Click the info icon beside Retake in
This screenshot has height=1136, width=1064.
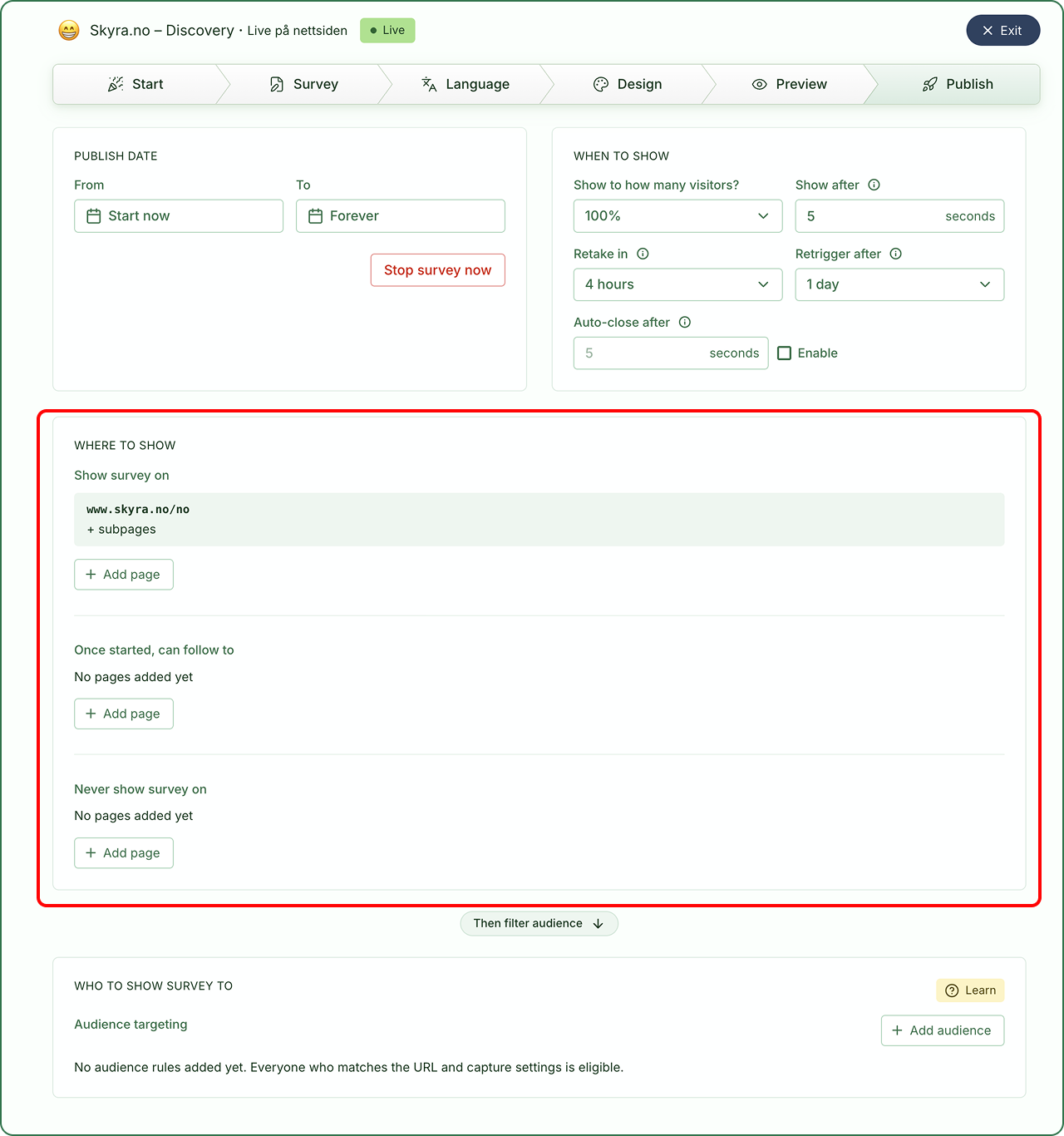click(643, 254)
